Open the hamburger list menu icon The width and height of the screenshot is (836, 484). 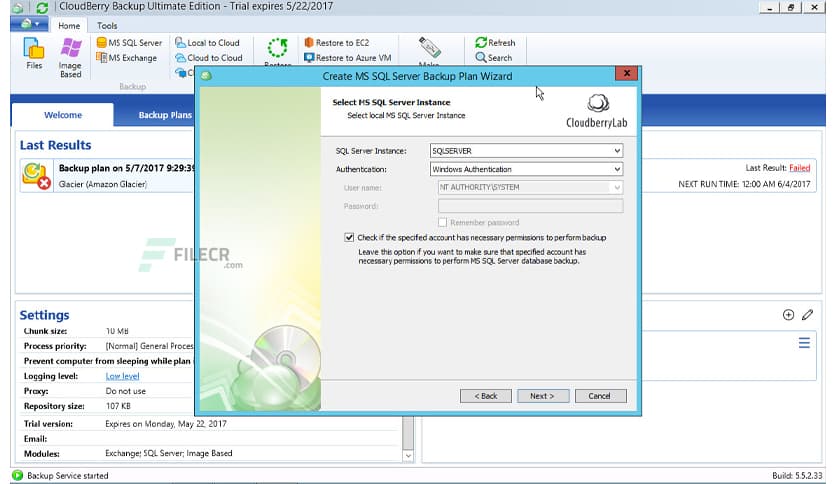pyautogui.click(x=804, y=343)
